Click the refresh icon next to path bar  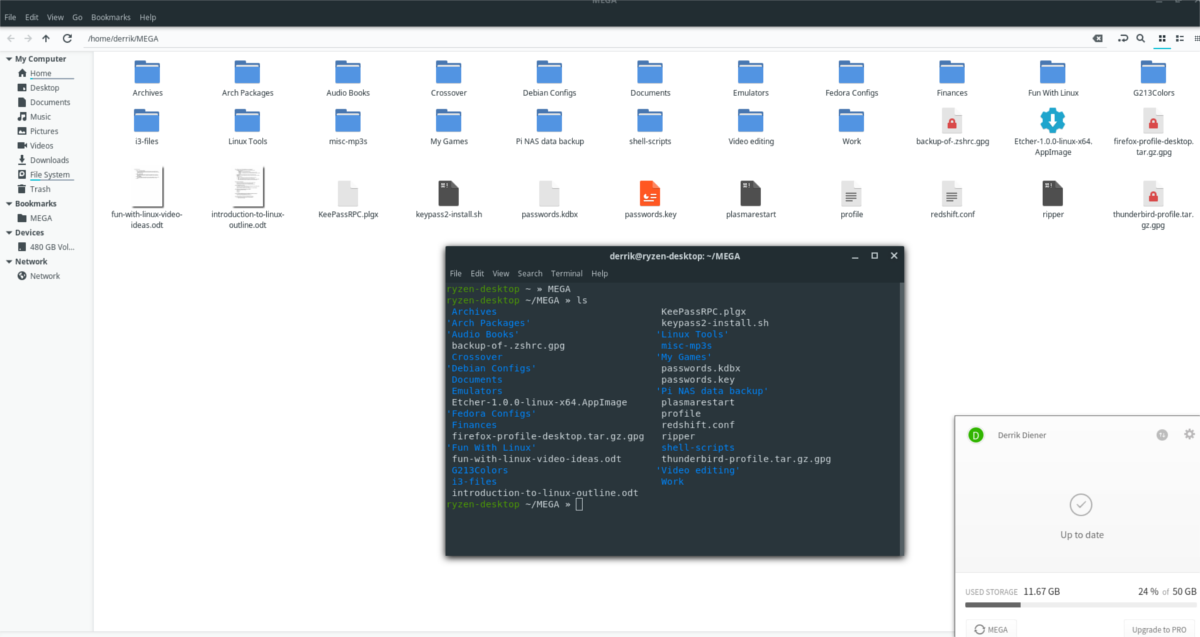coord(67,38)
